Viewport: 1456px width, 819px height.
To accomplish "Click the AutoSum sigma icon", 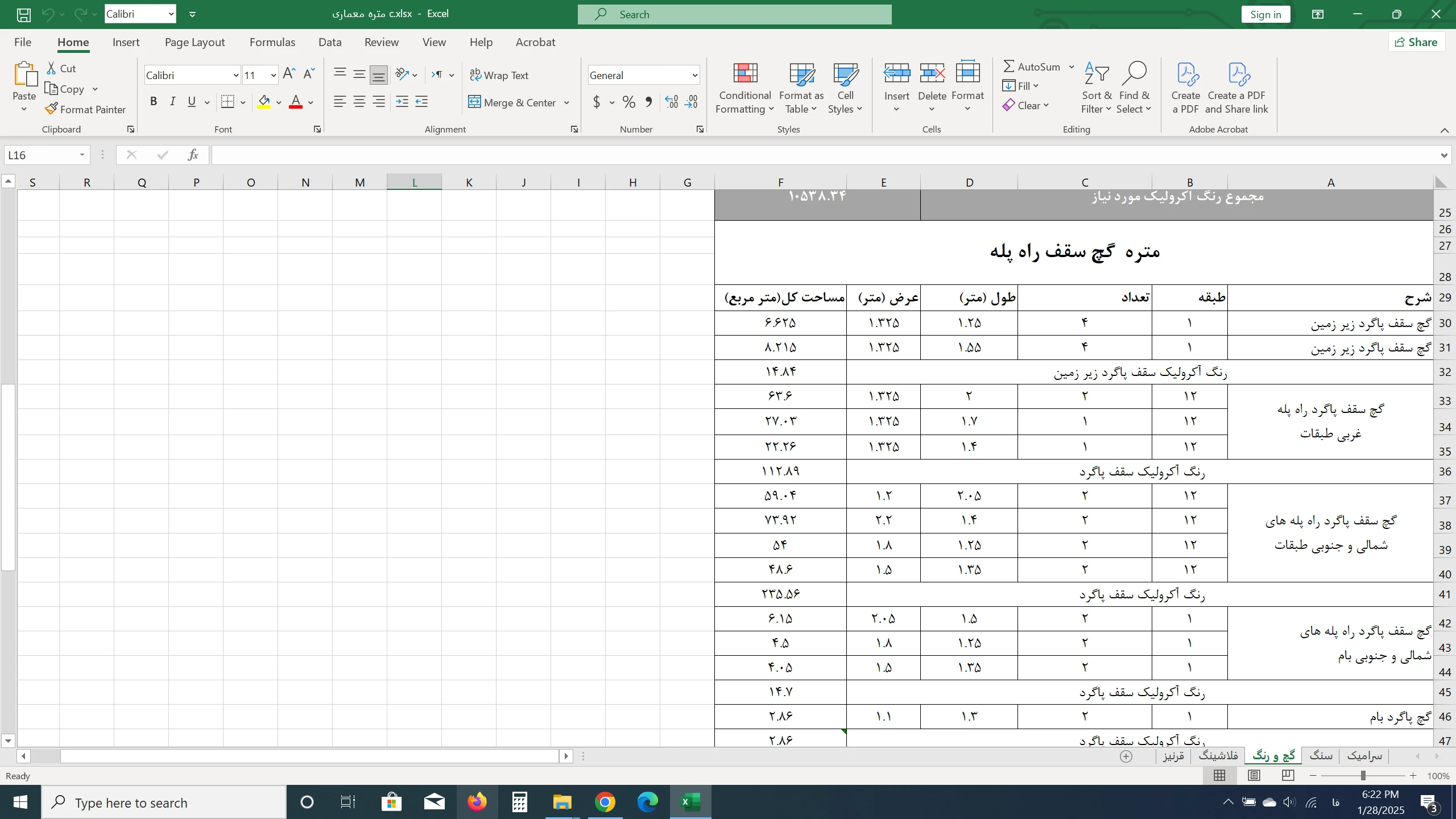I will (1008, 67).
